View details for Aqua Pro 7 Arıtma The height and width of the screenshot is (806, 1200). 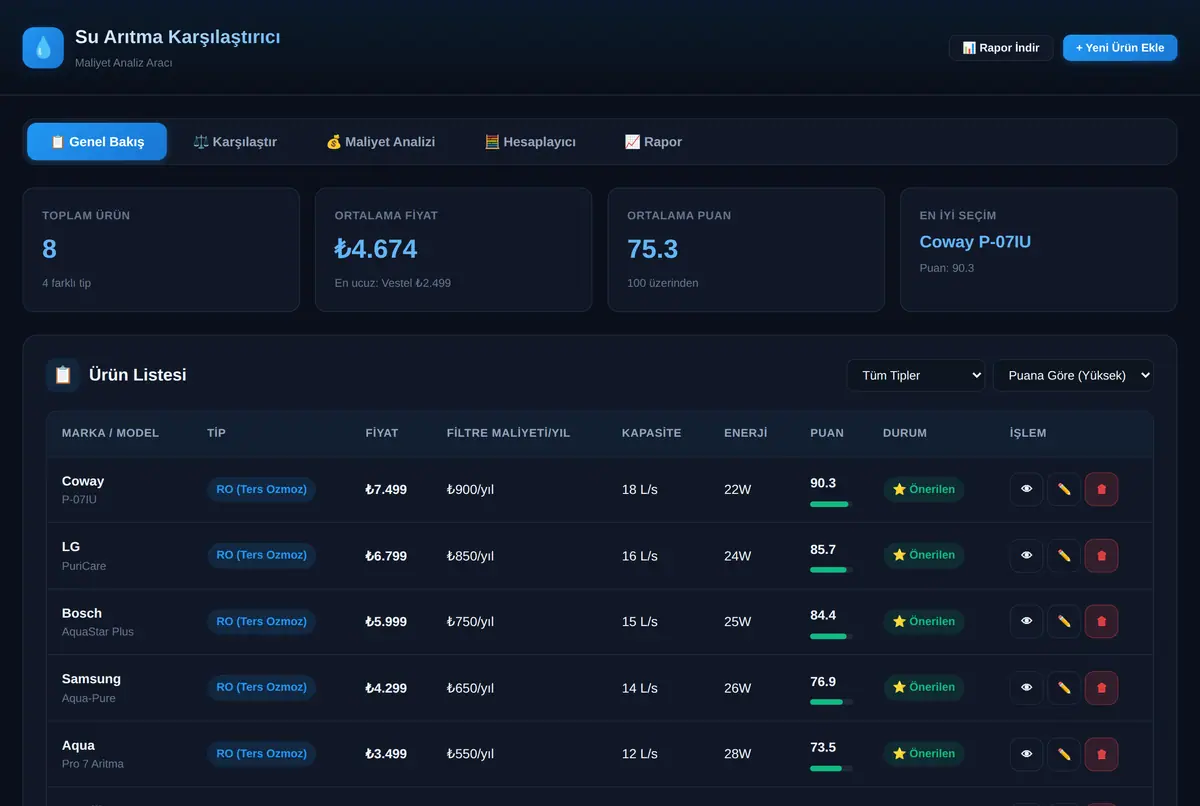tap(1026, 753)
